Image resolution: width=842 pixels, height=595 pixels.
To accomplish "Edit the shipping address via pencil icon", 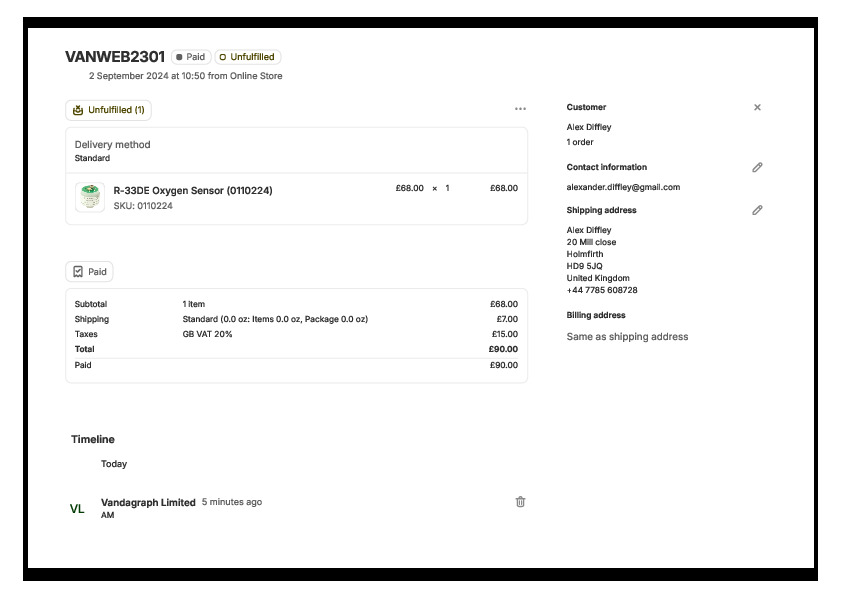I will (x=757, y=210).
